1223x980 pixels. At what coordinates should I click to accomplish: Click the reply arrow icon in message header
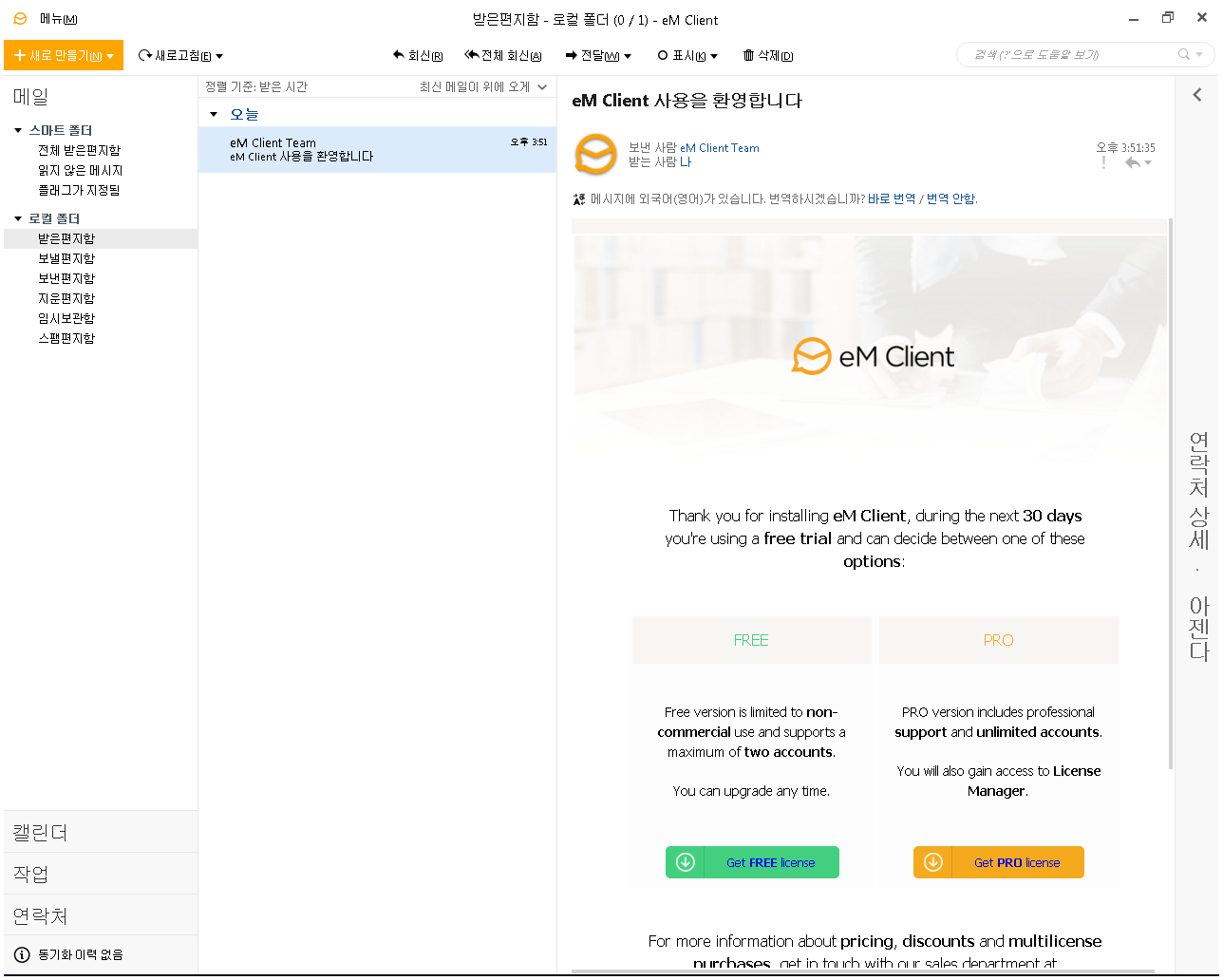click(1132, 163)
